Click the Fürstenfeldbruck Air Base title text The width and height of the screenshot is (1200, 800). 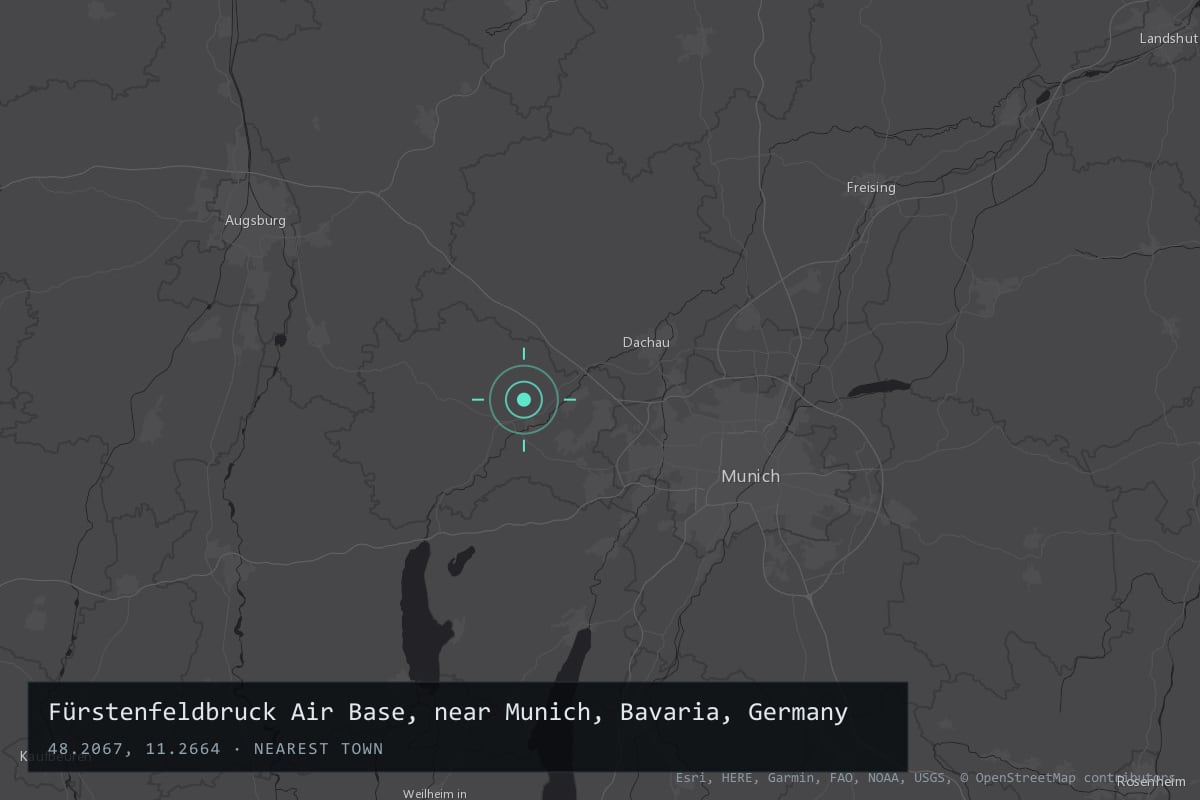point(448,712)
